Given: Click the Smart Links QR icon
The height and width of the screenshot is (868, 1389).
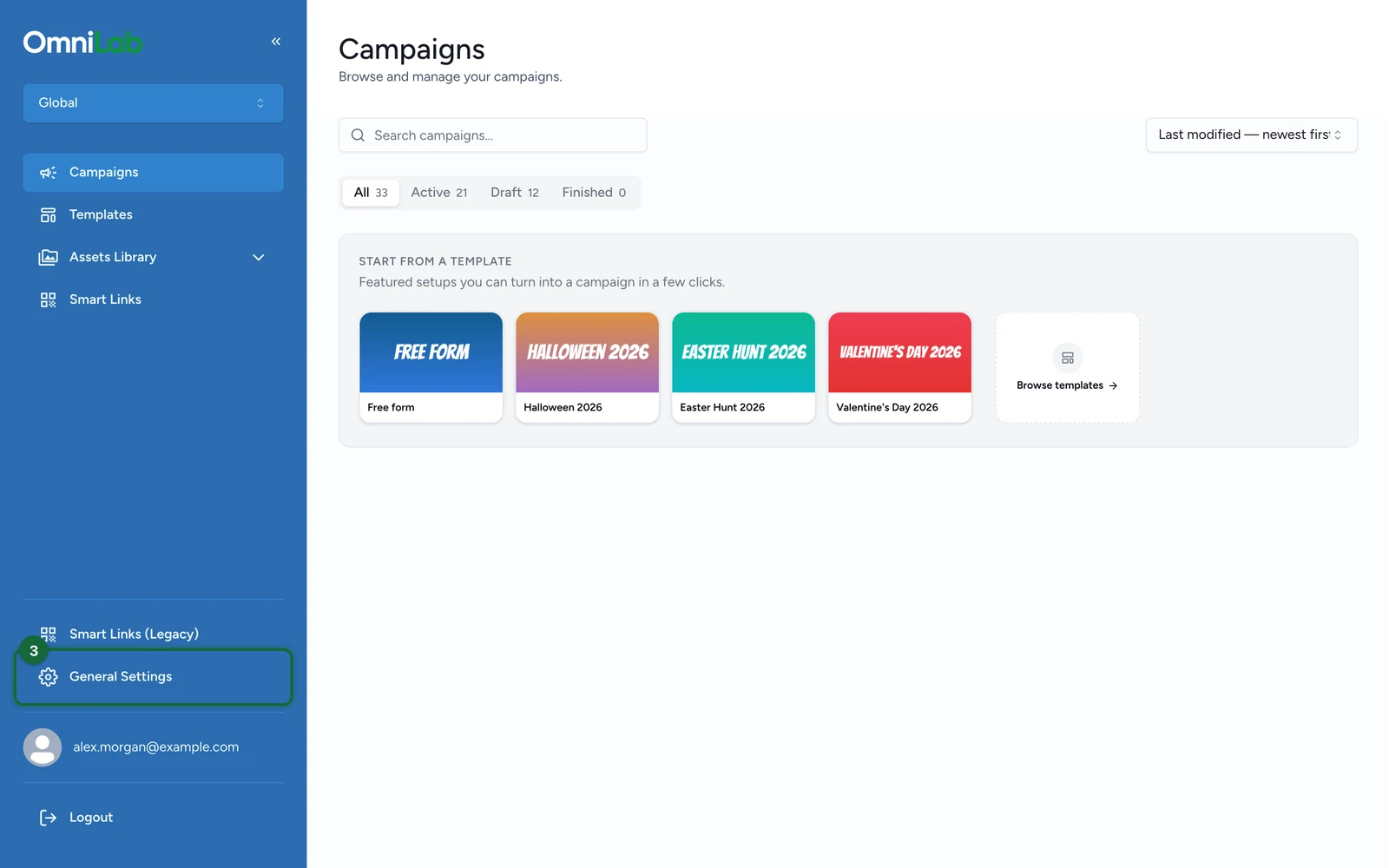Looking at the screenshot, I should [49, 300].
